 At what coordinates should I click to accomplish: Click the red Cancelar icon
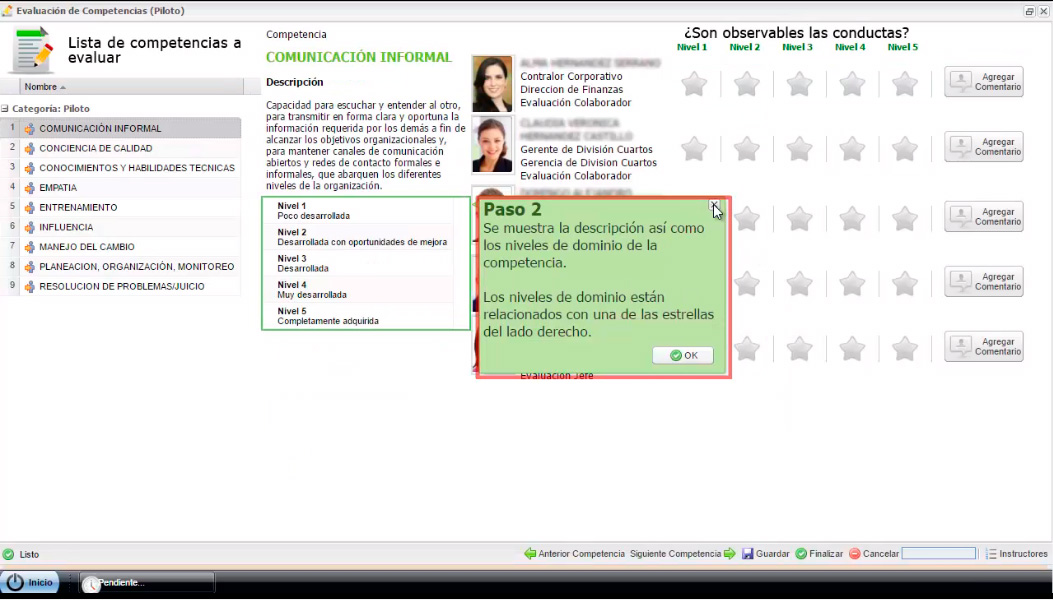(x=855, y=554)
